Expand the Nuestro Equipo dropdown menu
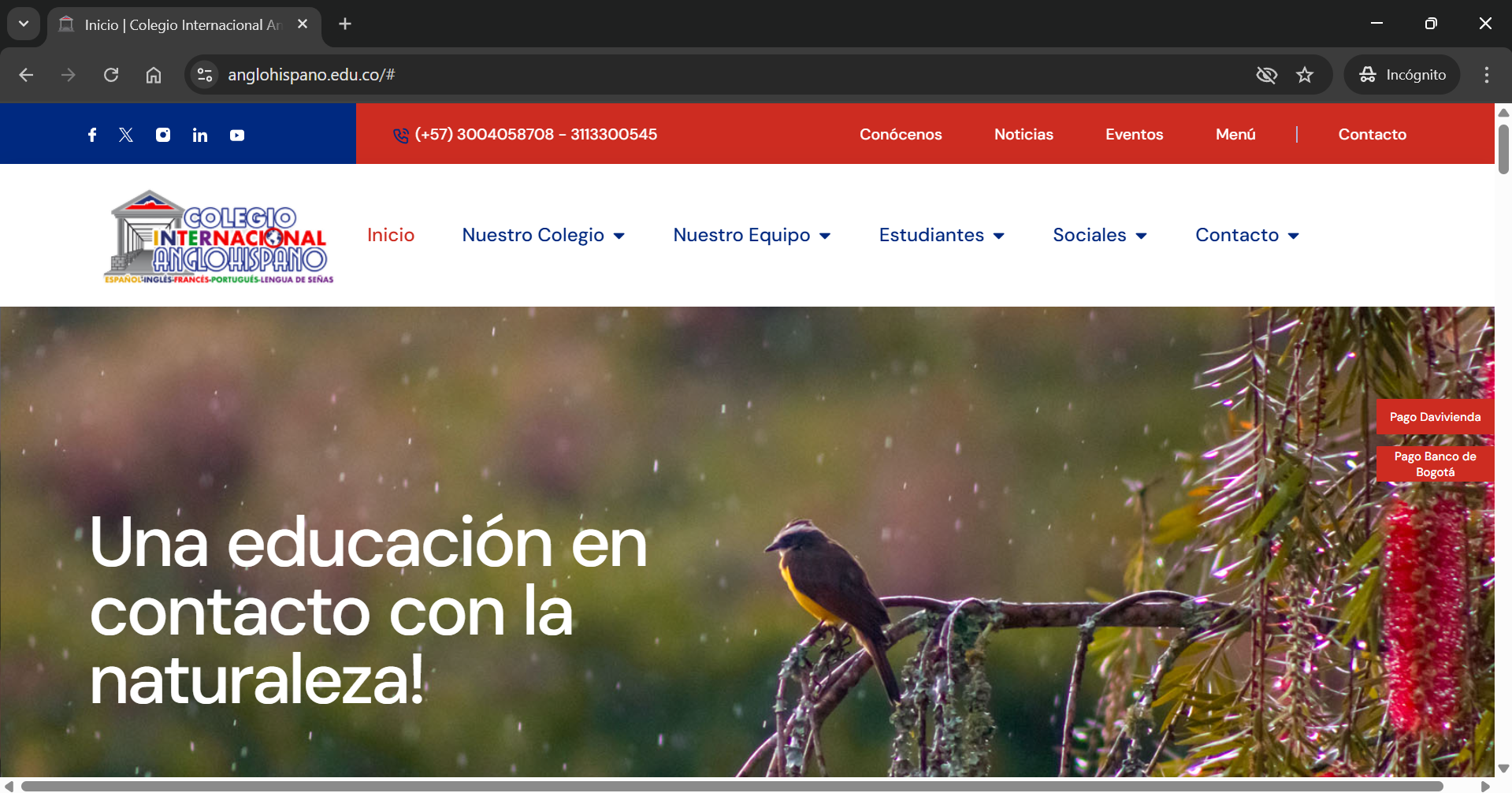The image size is (1512, 793). tap(751, 235)
